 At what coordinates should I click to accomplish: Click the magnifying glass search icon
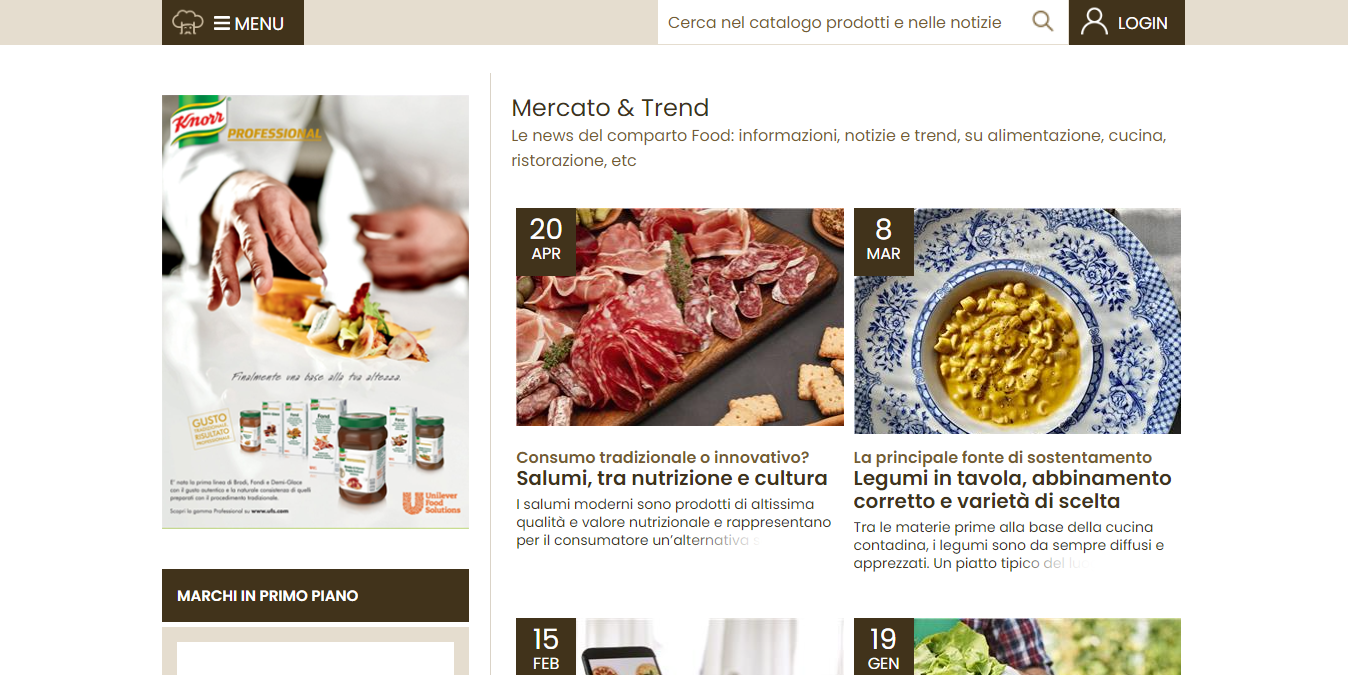pyautogui.click(x=1043, y=22)
